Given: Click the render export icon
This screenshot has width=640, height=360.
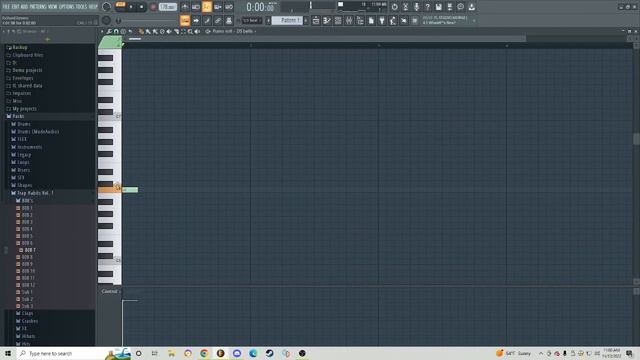Looking at the screenshot, I should pyautogui.click(x=449, y=7).
